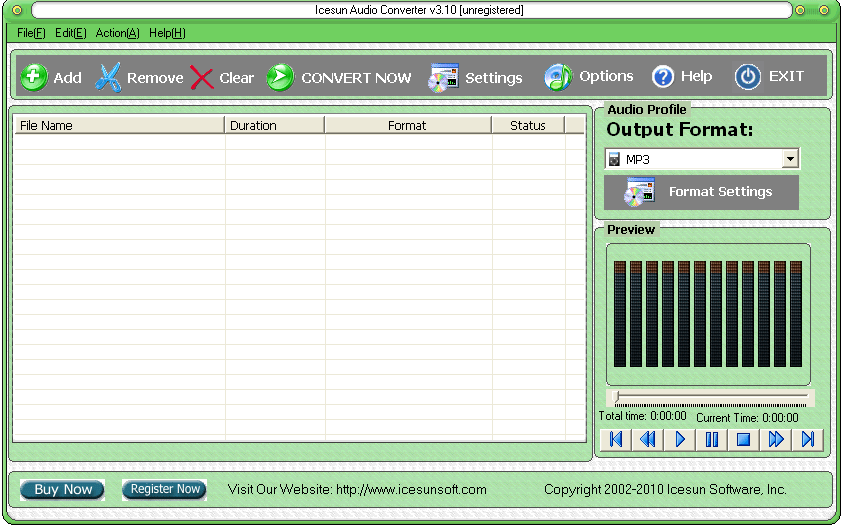
Task: Click the Current Time 0:00:00 readout
Action: (x=747, y=418)
